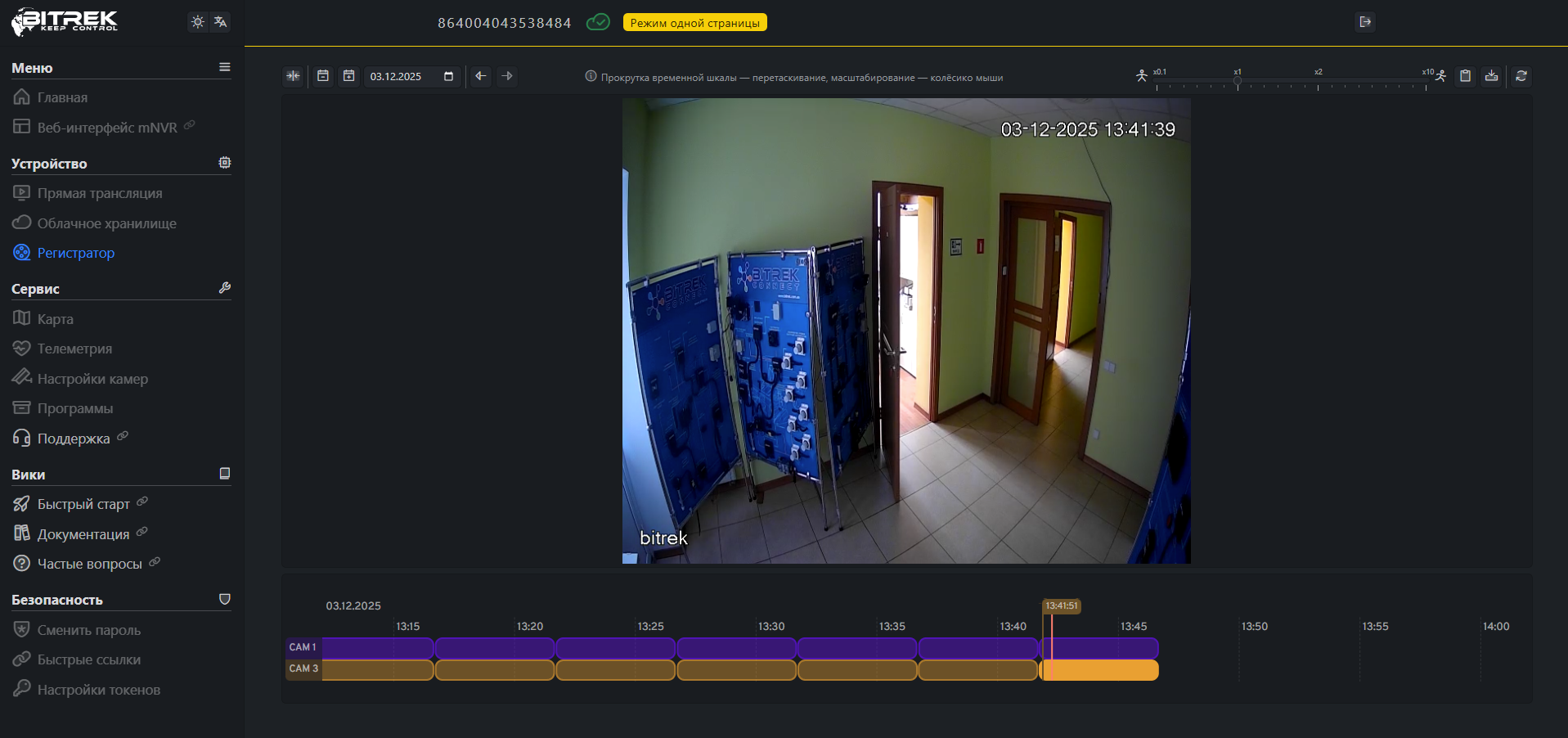1568x738 pixels.
Task: Open the language translation switcher
Action: click(x=221, y=22)
